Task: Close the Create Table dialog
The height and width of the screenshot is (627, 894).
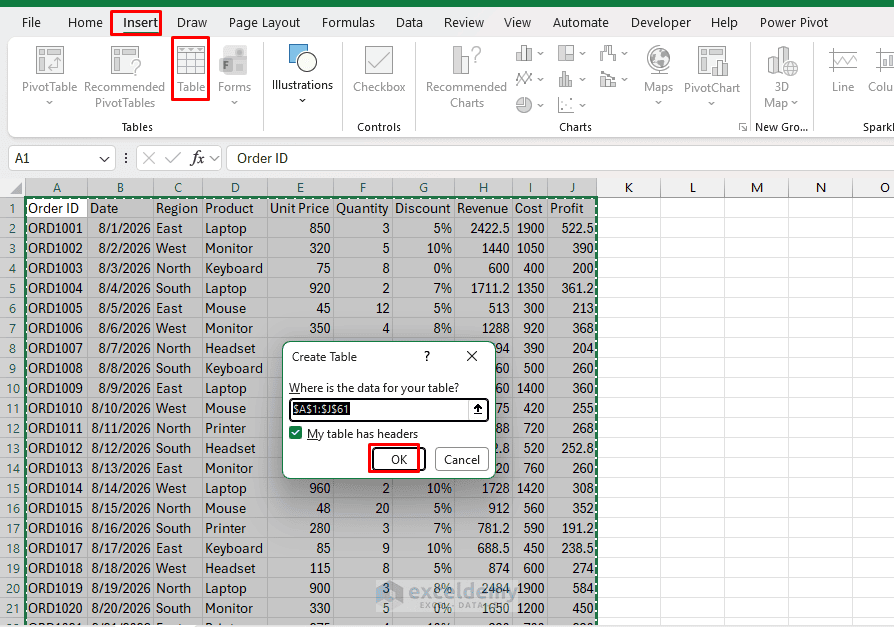Action: tap(472, 356)
